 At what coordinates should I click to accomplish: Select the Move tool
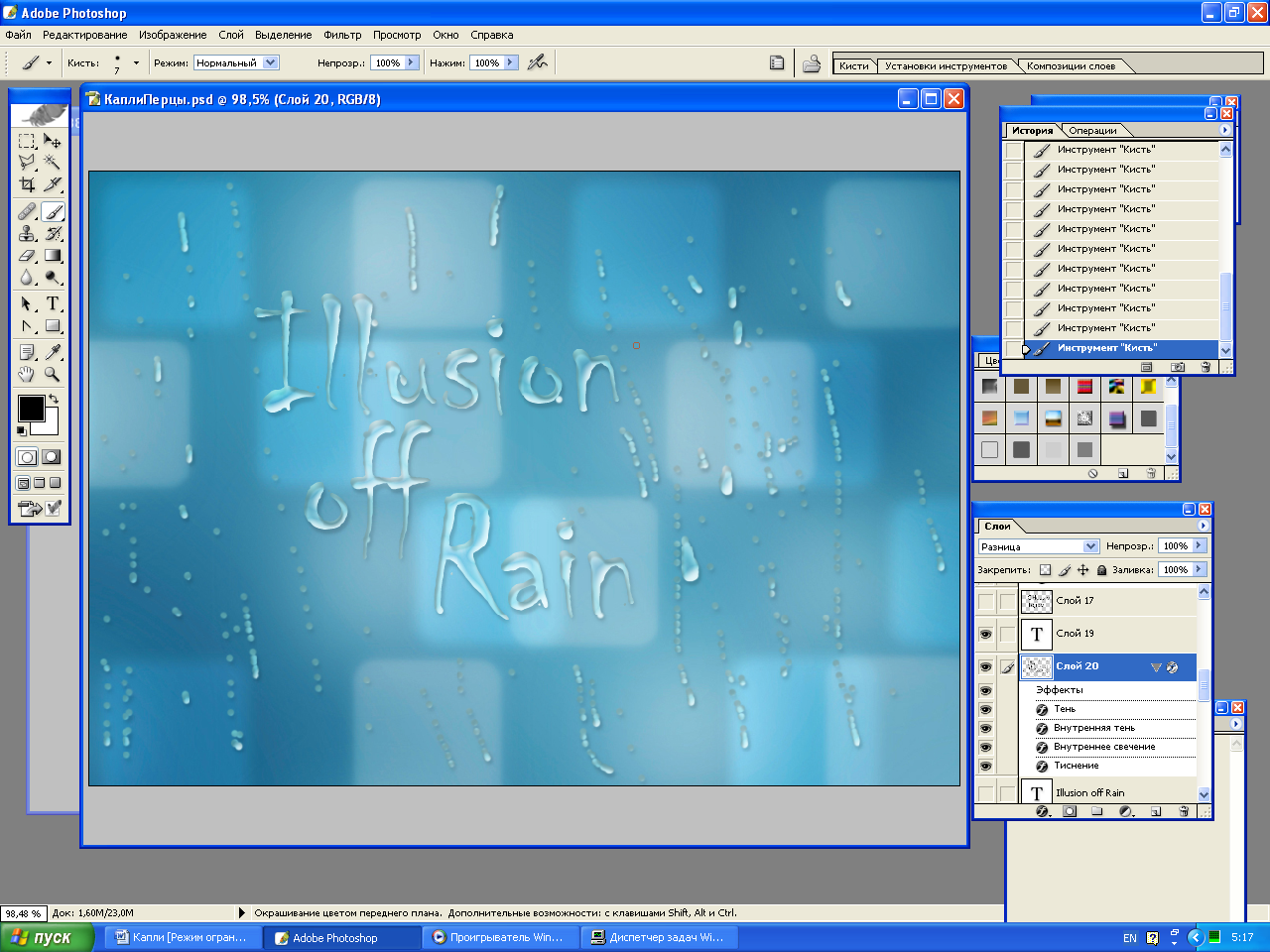(x=53, y=141)
